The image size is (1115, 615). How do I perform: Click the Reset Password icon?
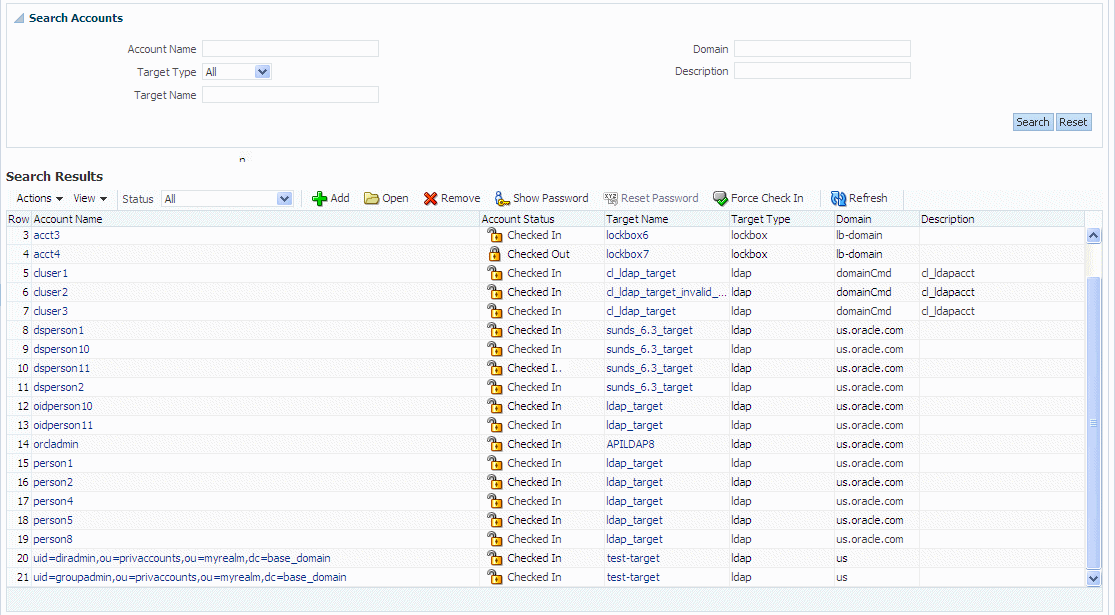pos(611,198)
